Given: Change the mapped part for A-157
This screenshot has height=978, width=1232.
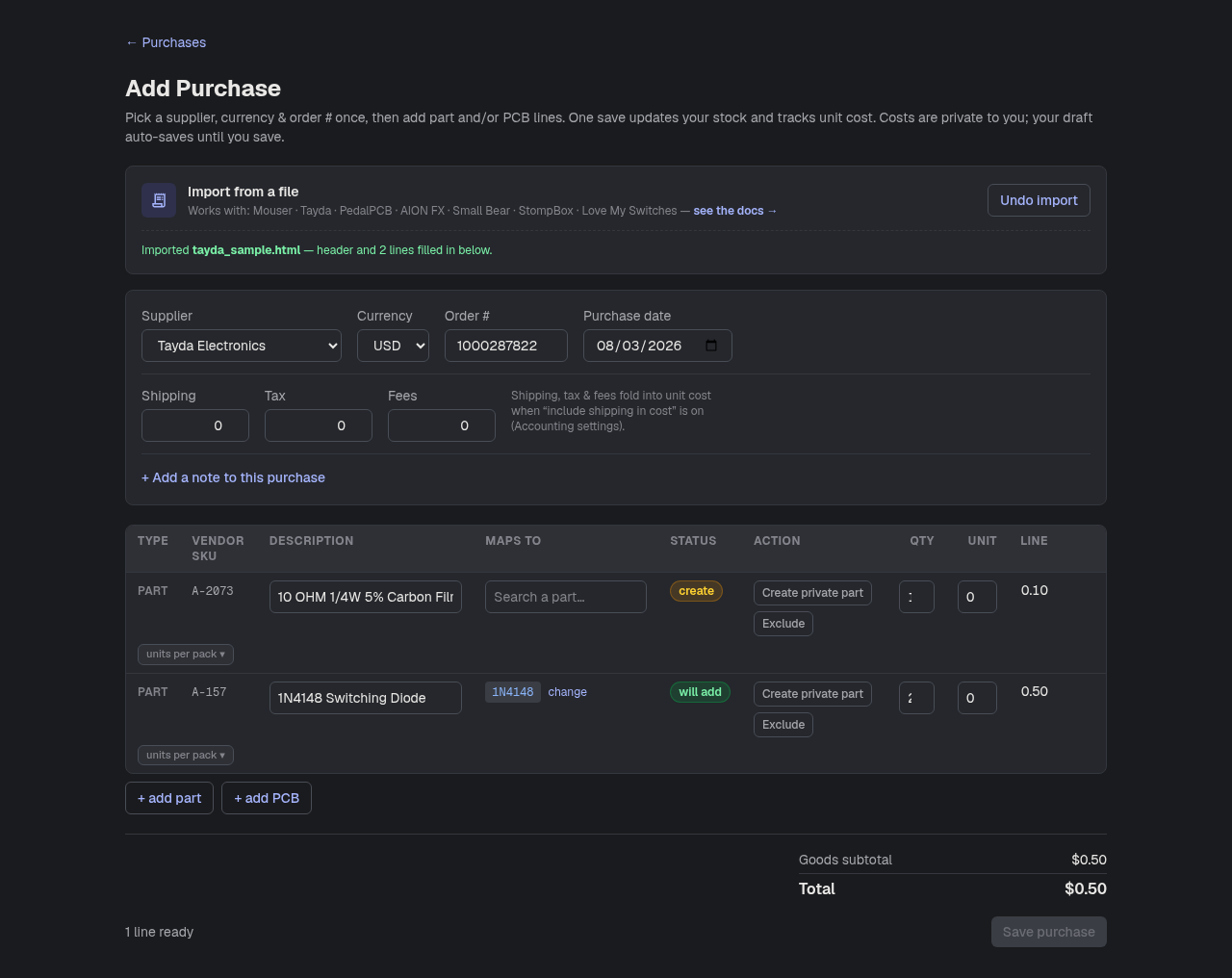Looking at the screenshot, I should pyautogui.click(x=567, y=692).
